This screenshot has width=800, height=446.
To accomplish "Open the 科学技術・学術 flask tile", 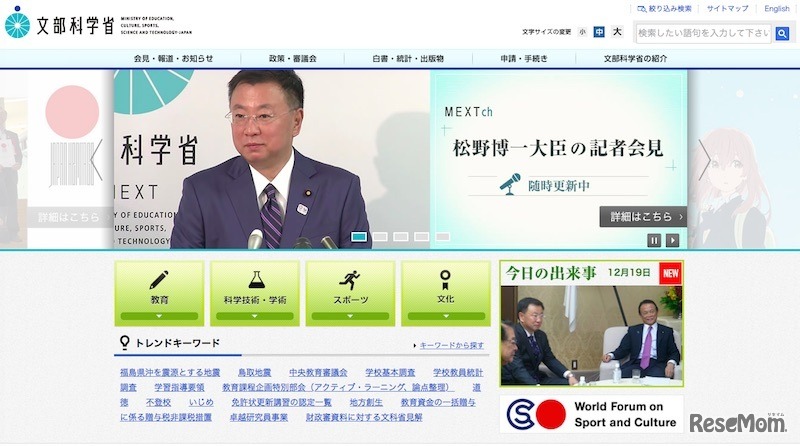I will (x=255, y=293).
